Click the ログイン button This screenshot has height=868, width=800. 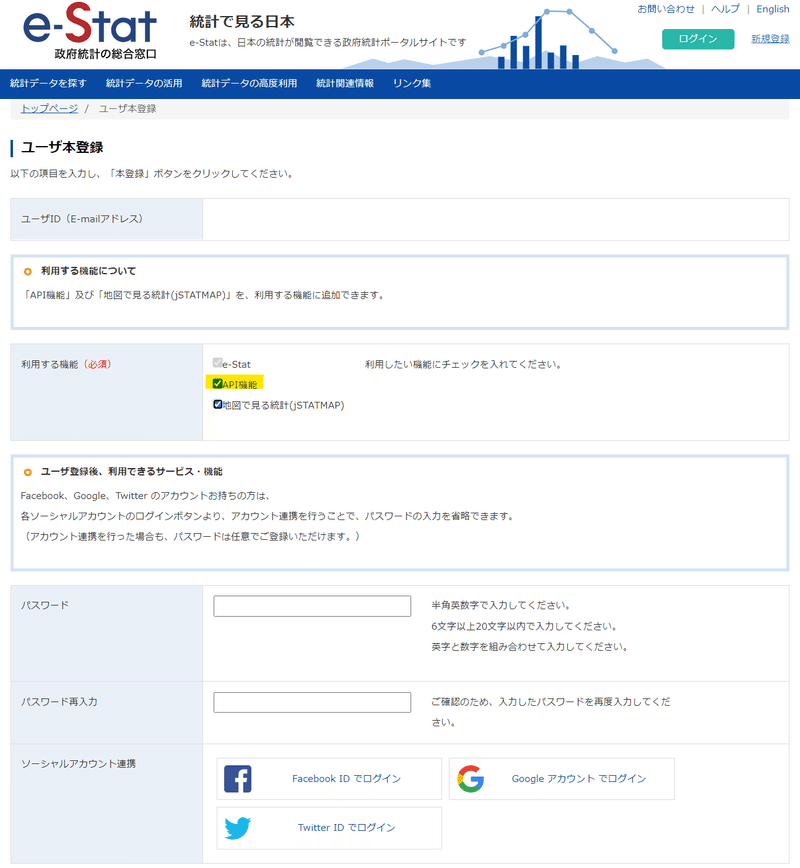[x=698, y=38]
